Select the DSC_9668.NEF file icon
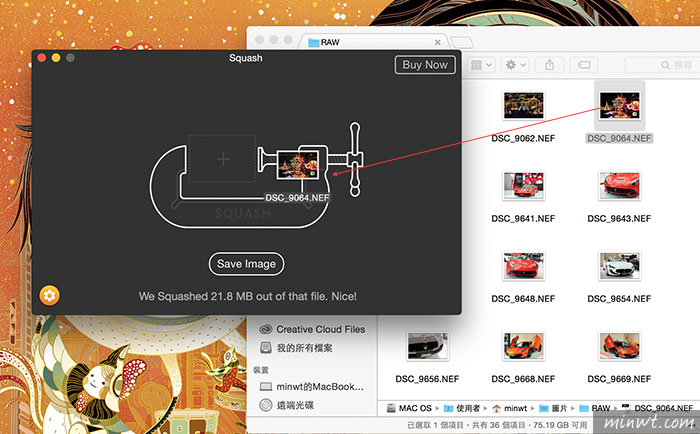The height and width of the screenshot is (434, 700). point(523,346)
